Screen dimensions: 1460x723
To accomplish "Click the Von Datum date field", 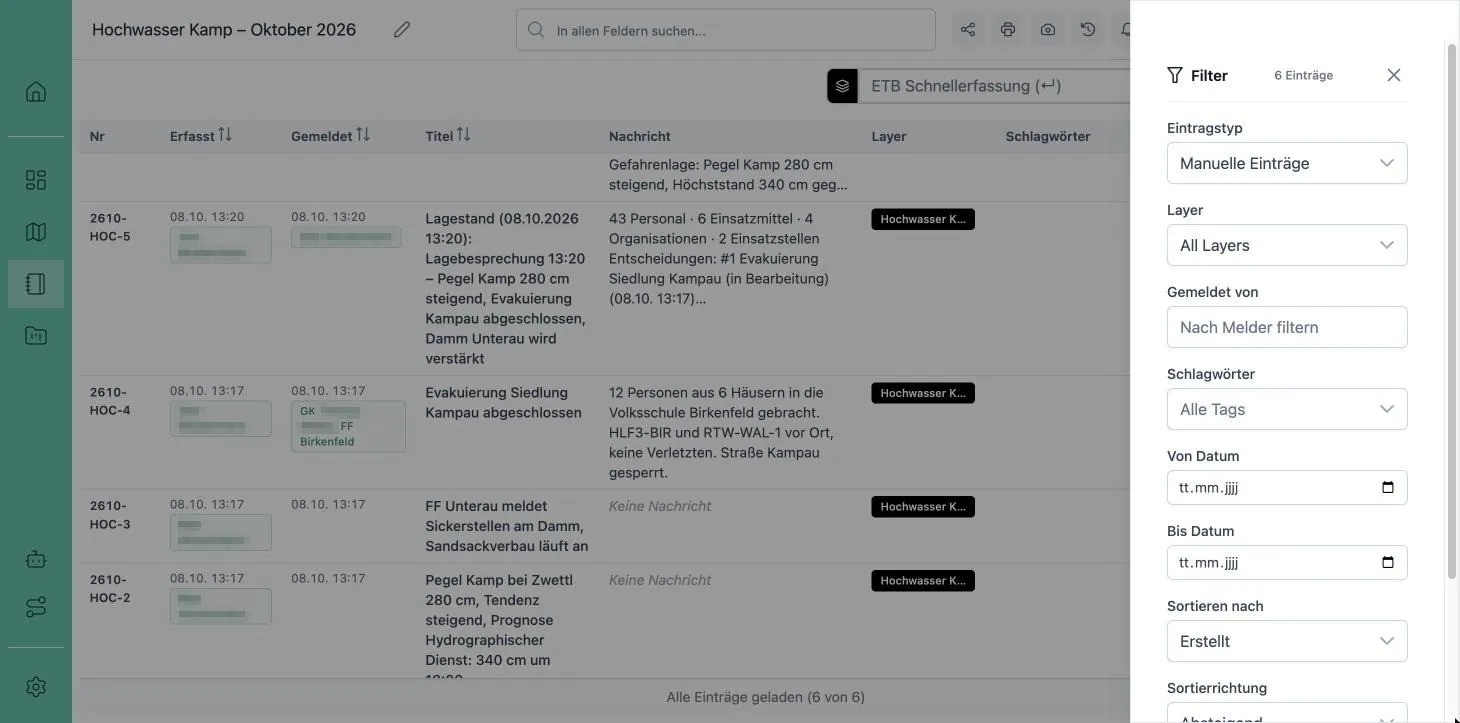I will click(x=1287, y=488).
